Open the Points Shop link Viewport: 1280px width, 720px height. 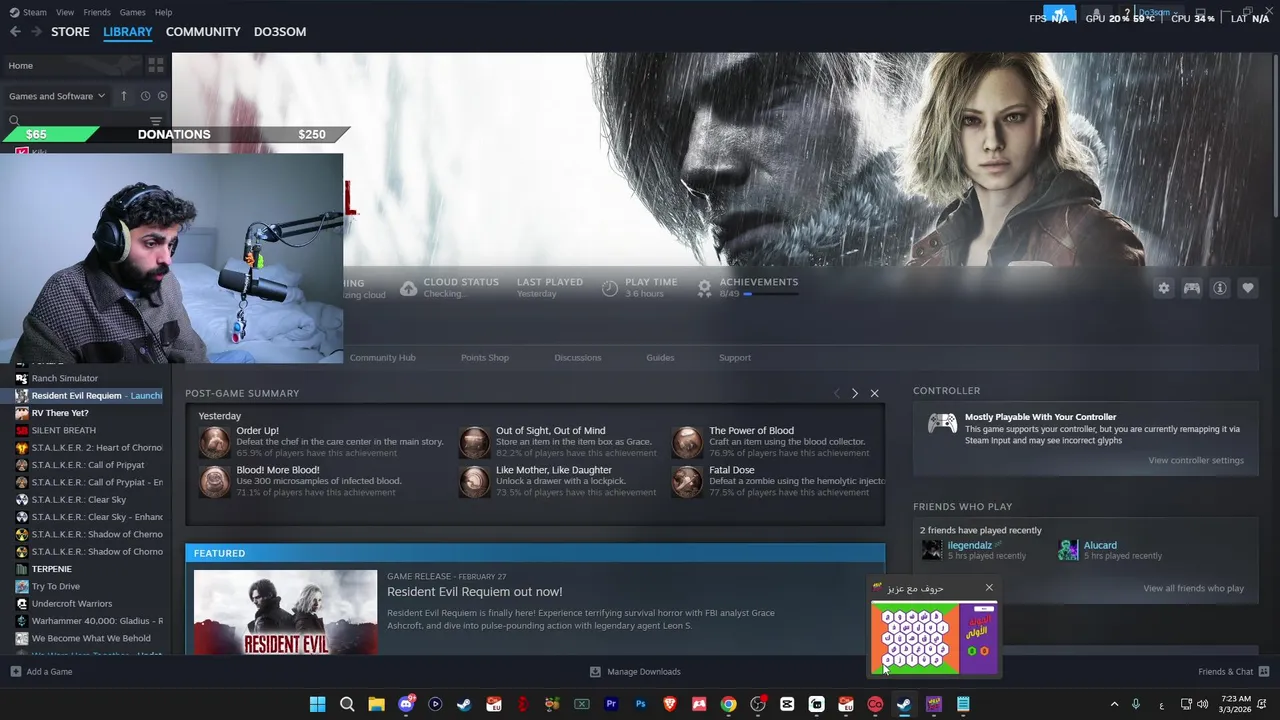click(x=485, y=357)
